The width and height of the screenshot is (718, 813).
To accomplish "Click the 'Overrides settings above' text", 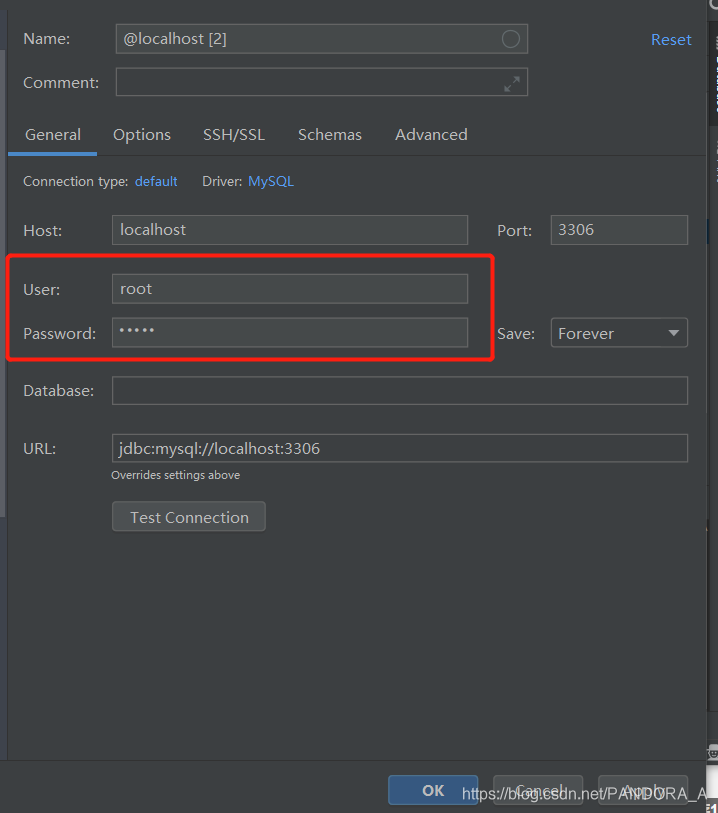I will point(175,475).
